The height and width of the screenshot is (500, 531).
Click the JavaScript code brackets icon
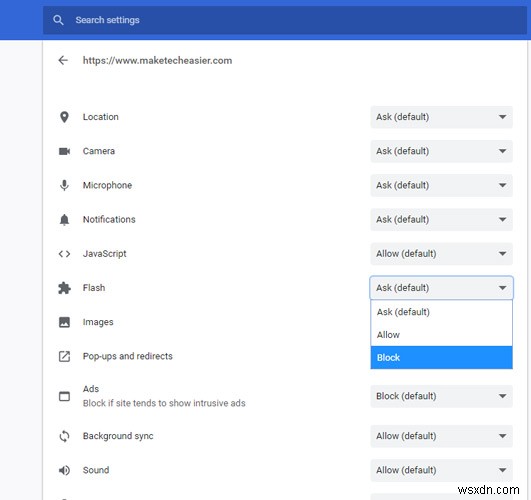click(64, 254)
